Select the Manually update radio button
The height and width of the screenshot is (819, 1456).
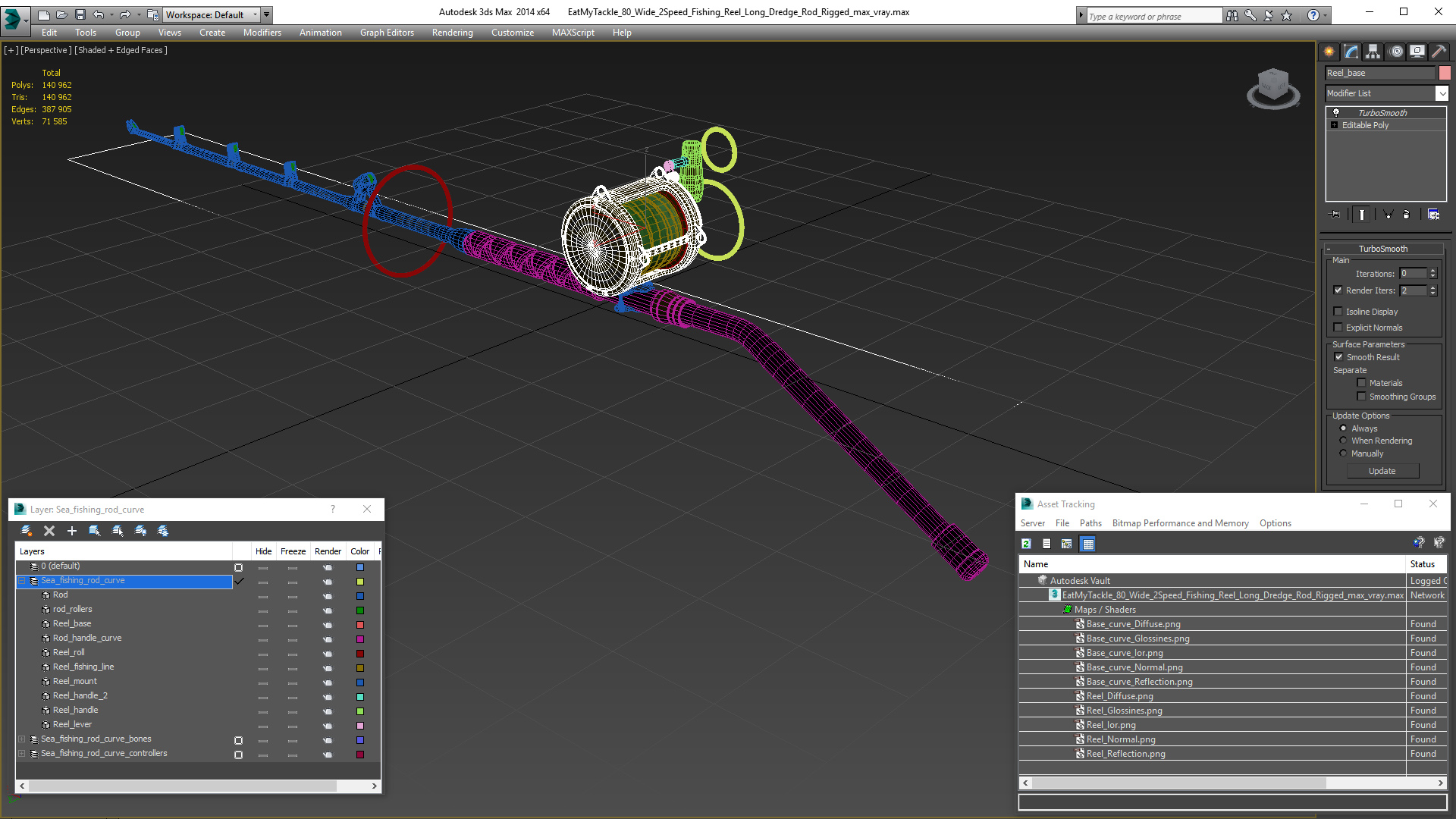coord(1343,453)
